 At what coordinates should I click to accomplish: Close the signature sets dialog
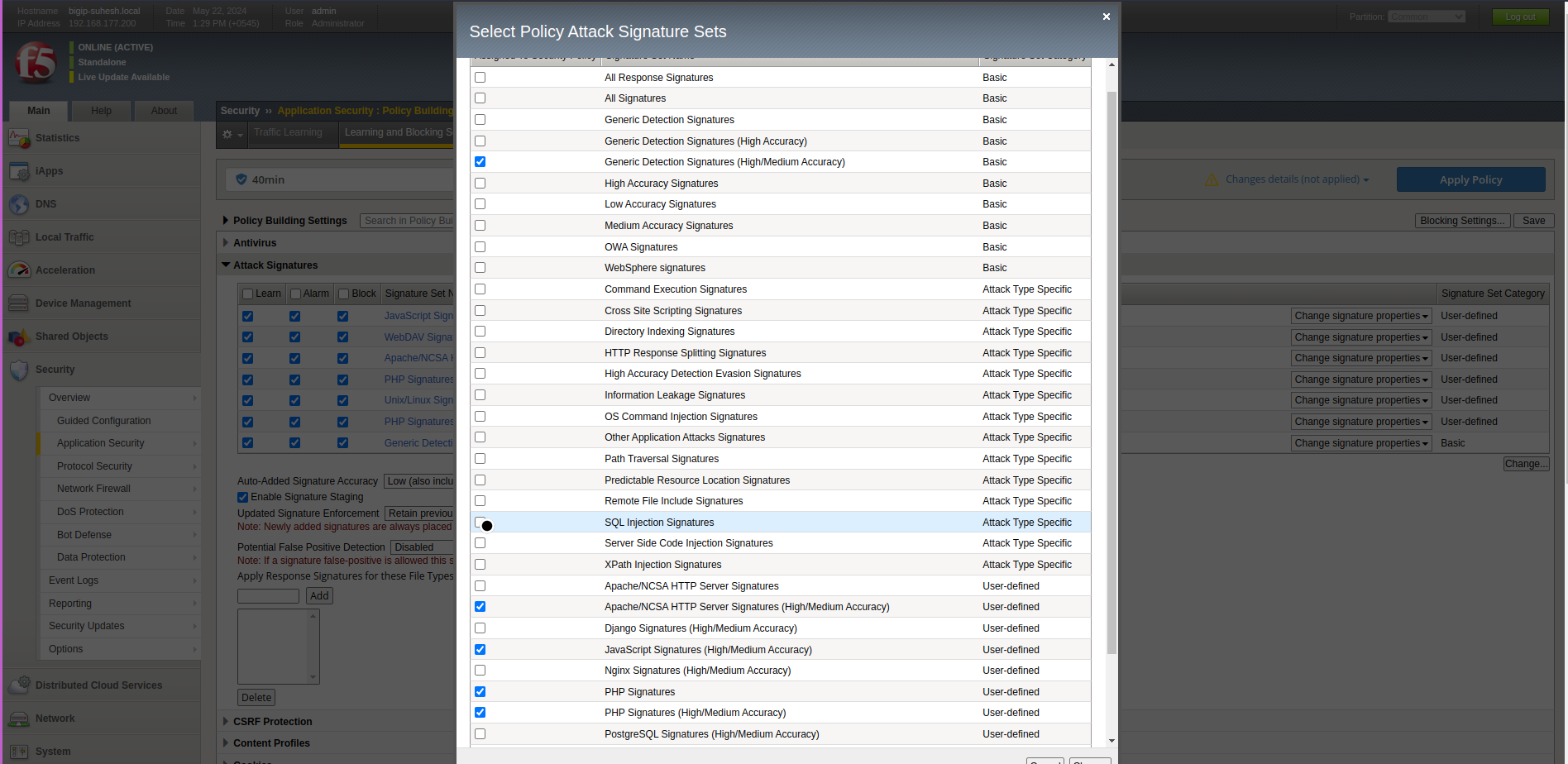[1106, 17]
